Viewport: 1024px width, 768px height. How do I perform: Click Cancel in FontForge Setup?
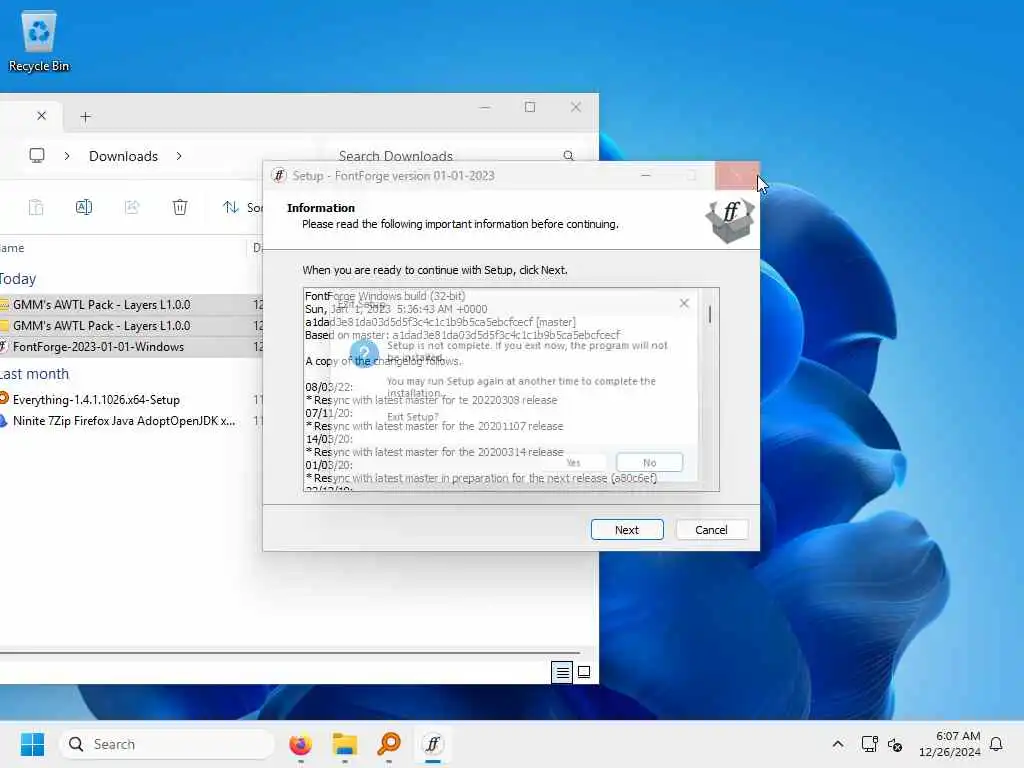pyautogui.click(x=711, y=530)
